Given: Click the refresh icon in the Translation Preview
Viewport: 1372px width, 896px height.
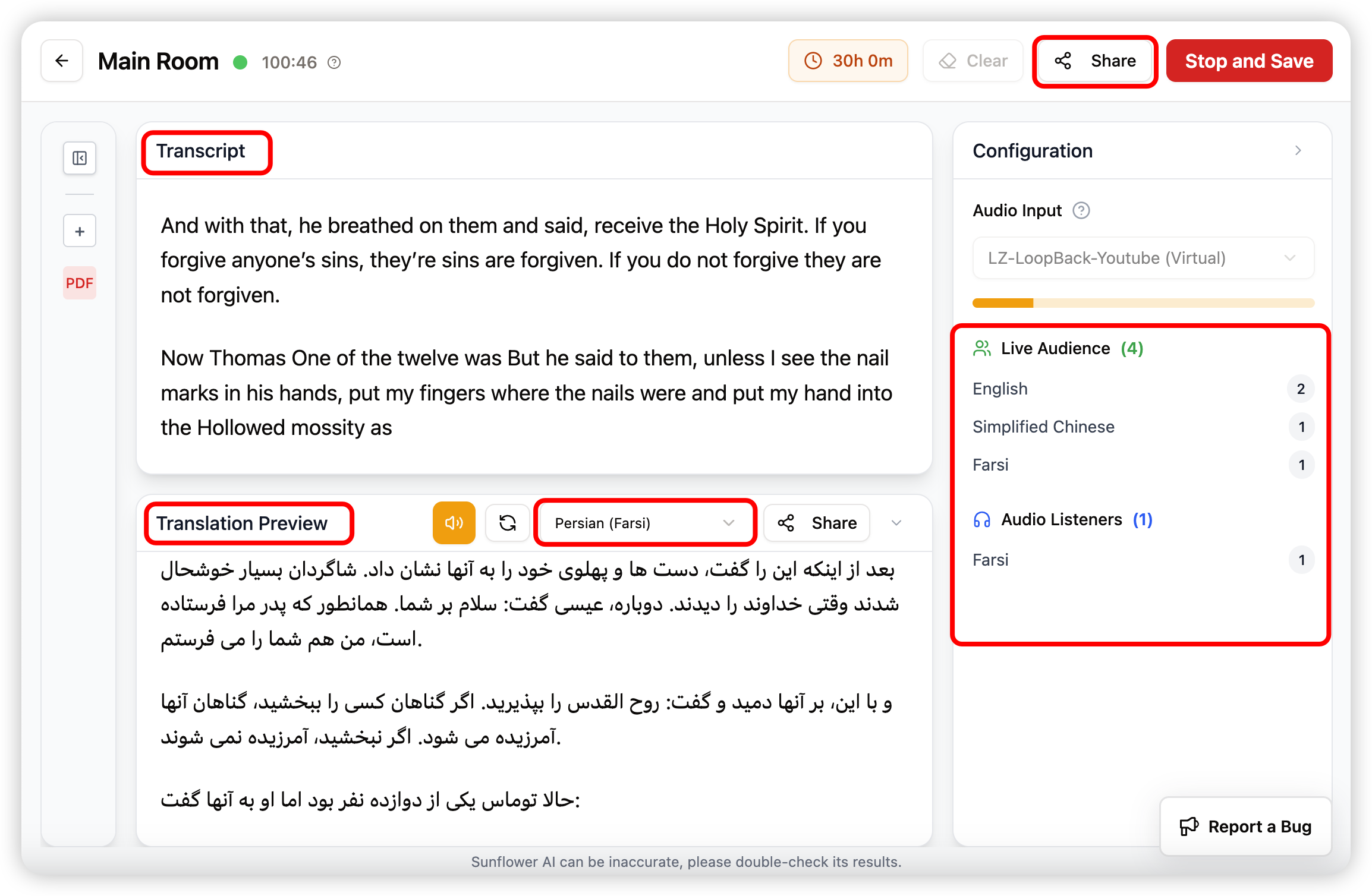Looking at the screenshot, I should (508, 523).
